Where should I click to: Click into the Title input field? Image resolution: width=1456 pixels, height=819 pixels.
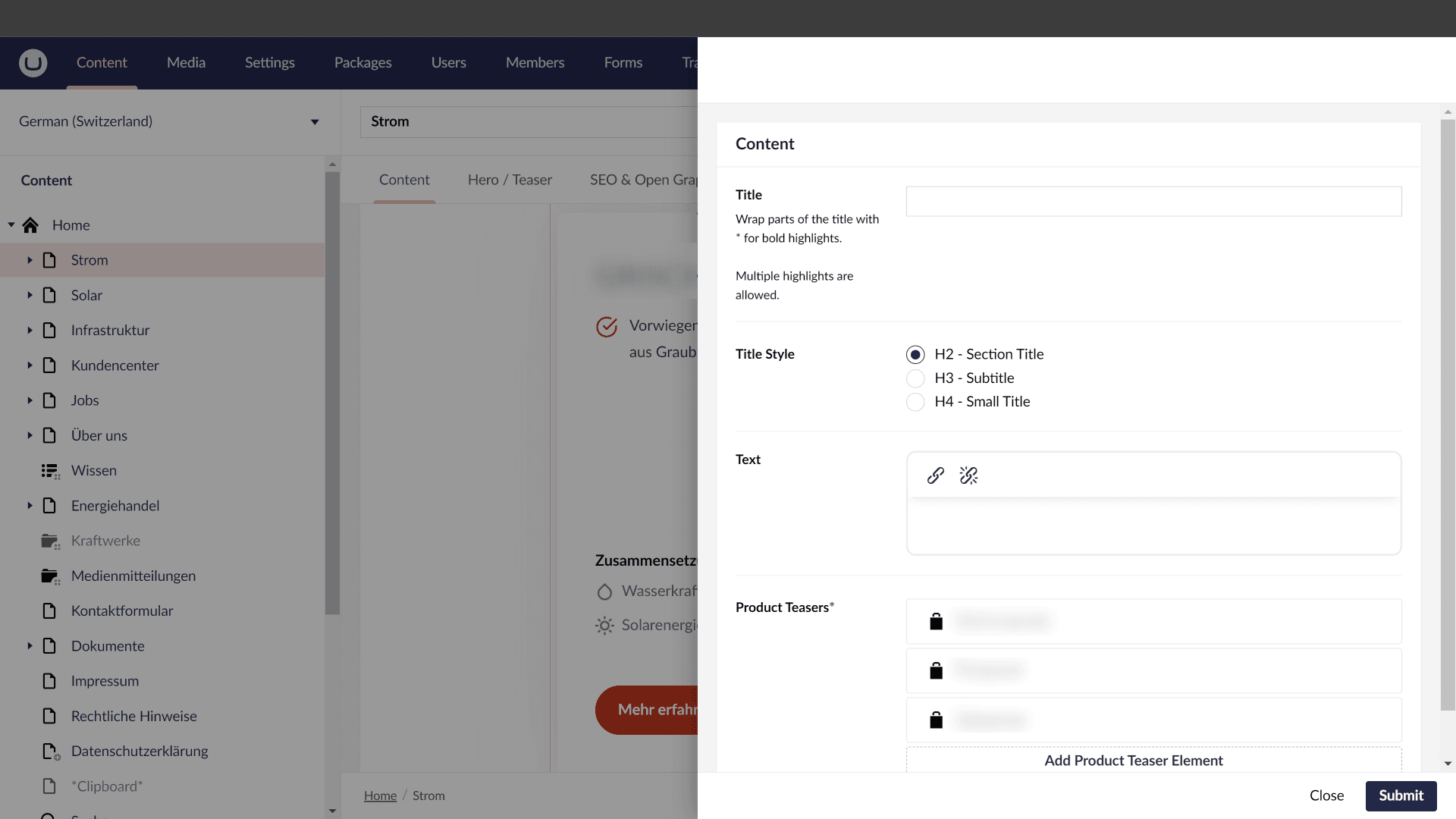(1153, 202)
